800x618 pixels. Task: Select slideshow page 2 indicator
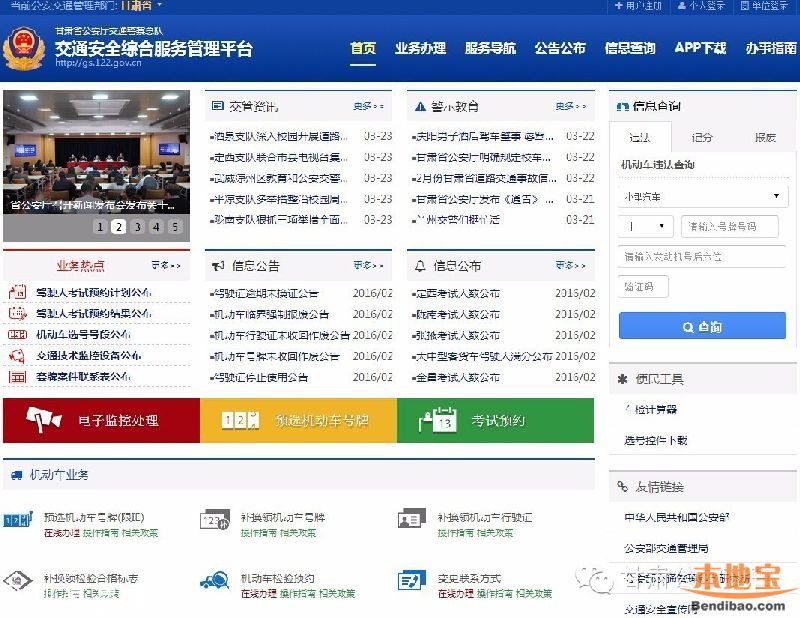(x=118, y=227)
